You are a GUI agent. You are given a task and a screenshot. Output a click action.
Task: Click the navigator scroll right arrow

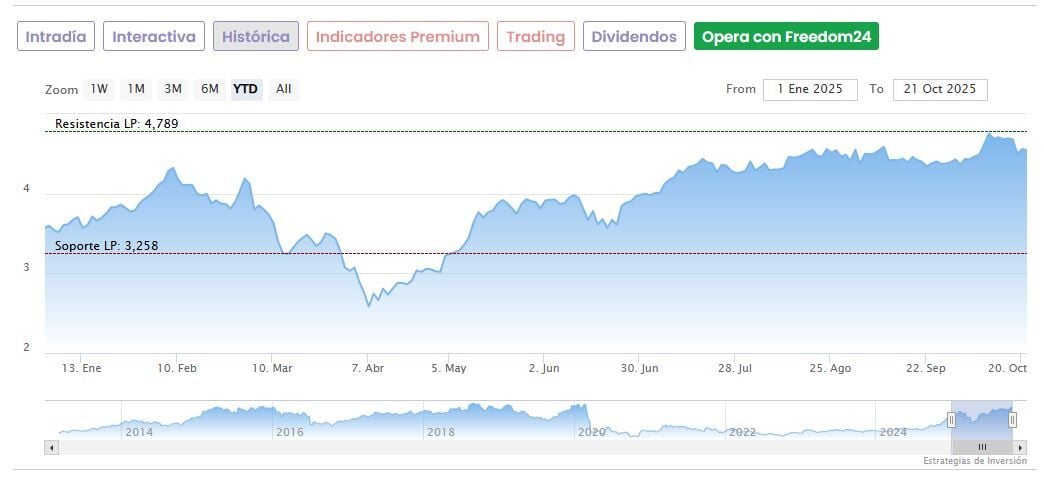tap(1020, 447)
